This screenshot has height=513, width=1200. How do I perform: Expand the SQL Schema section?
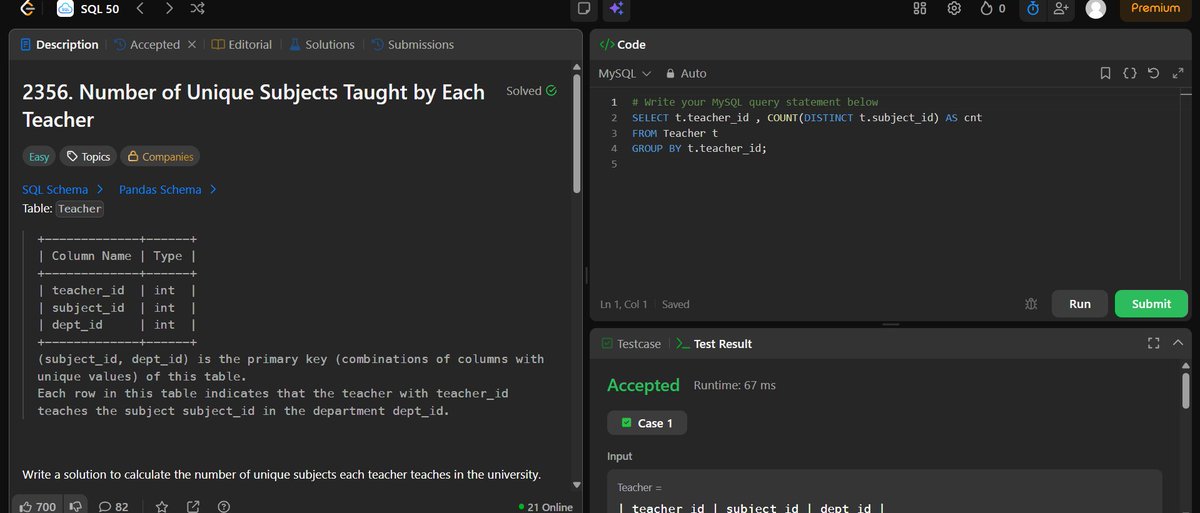click(x=62, y=189)
